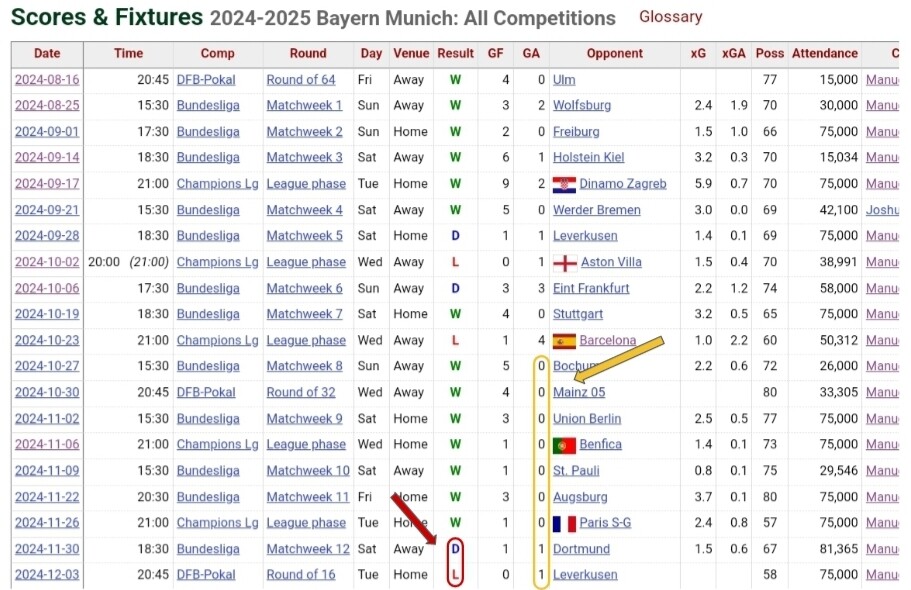Open the Holstein Kiel team page
Viewport: 911px width, 590px height.
589,157
